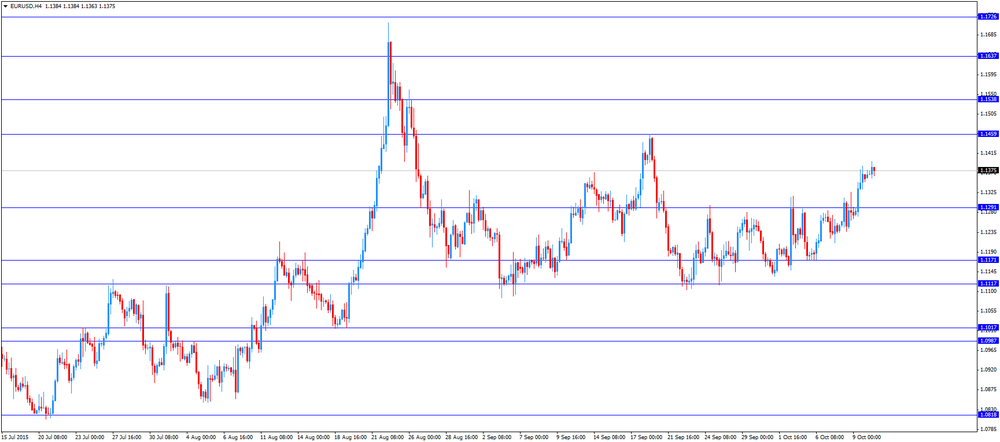Click the 1.1325 price scale value

pos(989,192)
